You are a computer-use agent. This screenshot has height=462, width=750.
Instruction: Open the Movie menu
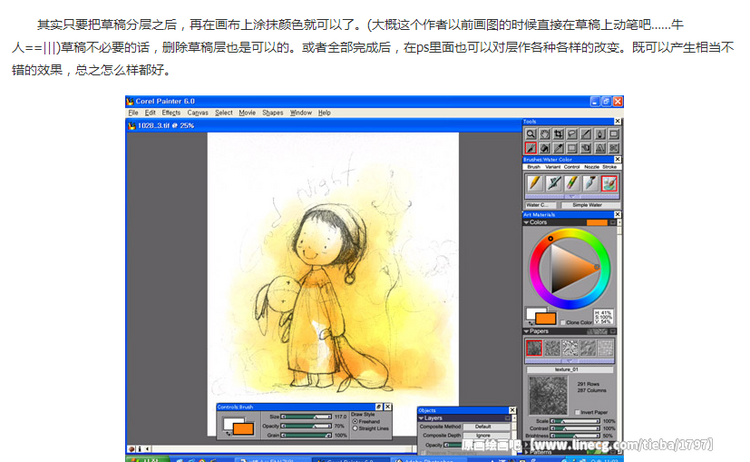pos(247,113)
